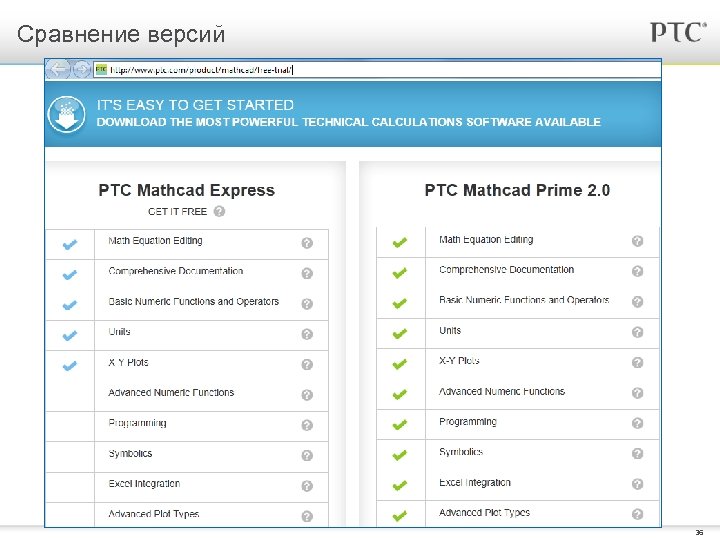The height and width of the screenshot is (540, 720).
Task: Click help icon next to Get It Free
Action: (219, 211)
